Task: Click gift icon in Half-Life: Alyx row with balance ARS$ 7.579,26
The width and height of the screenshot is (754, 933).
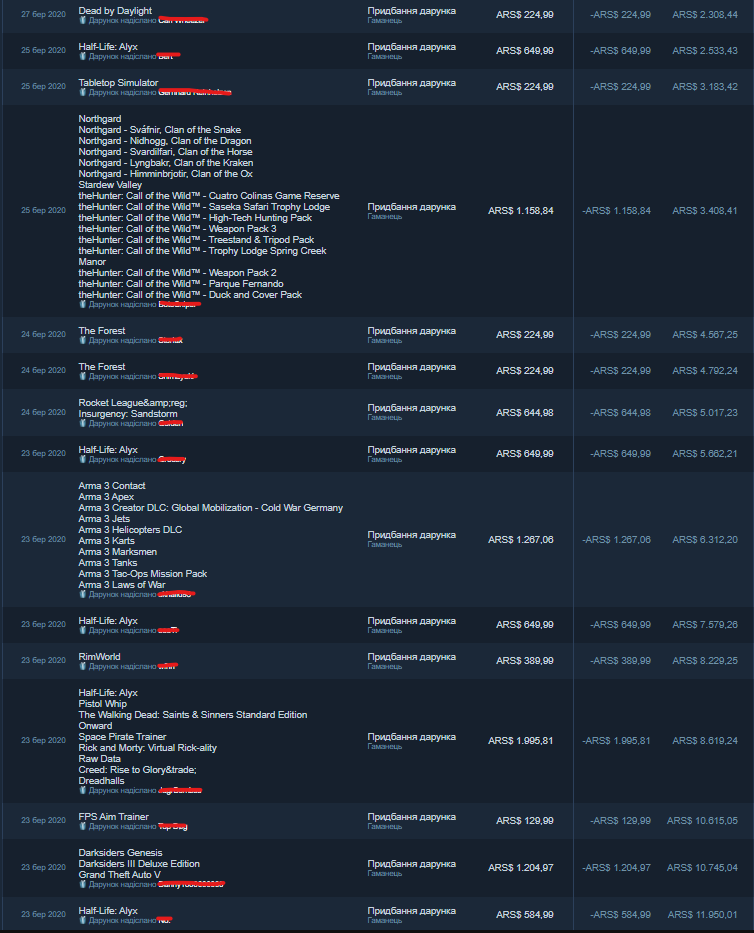Action: click(83, 630)
